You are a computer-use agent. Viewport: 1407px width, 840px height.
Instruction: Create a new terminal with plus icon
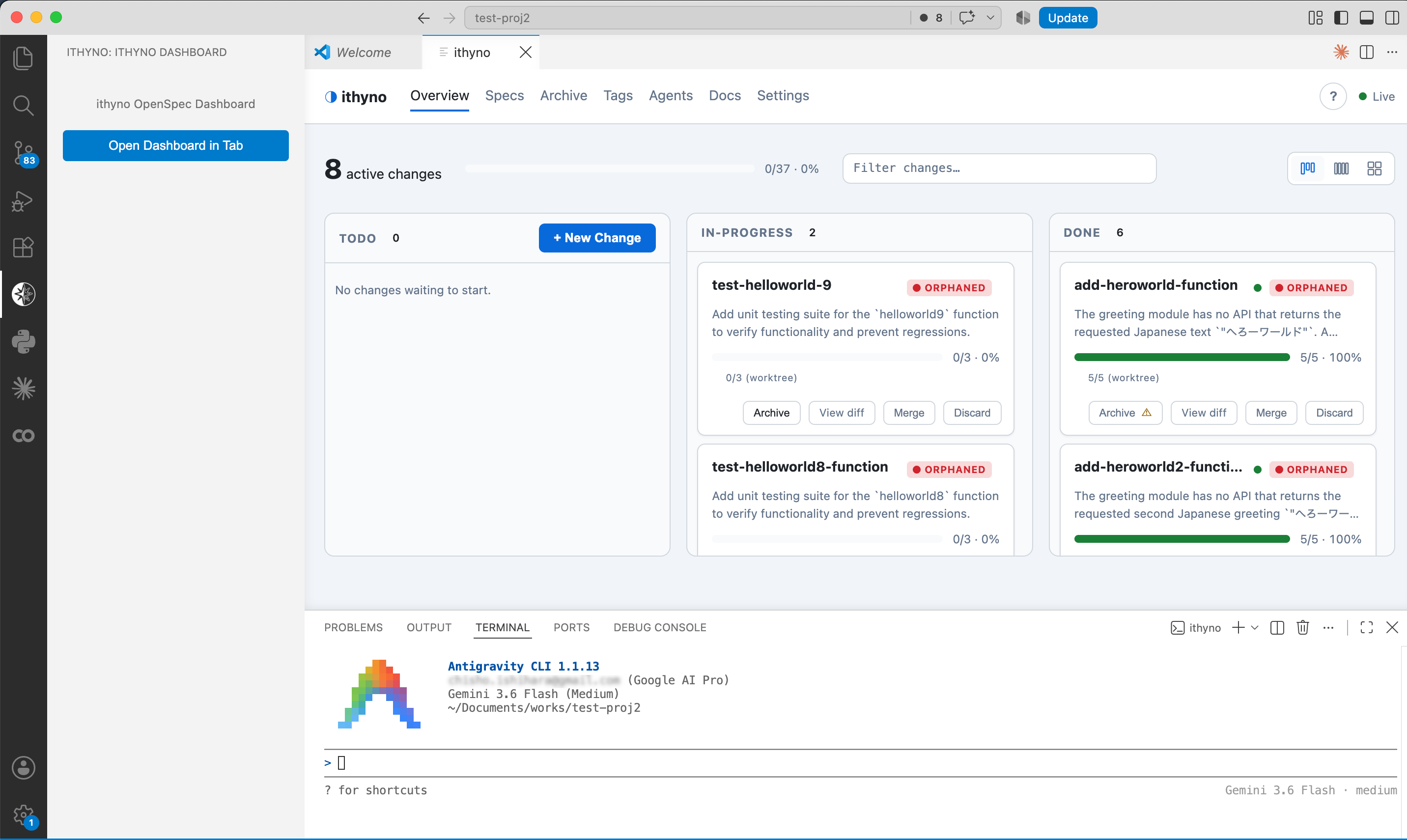coord(1238,627)
